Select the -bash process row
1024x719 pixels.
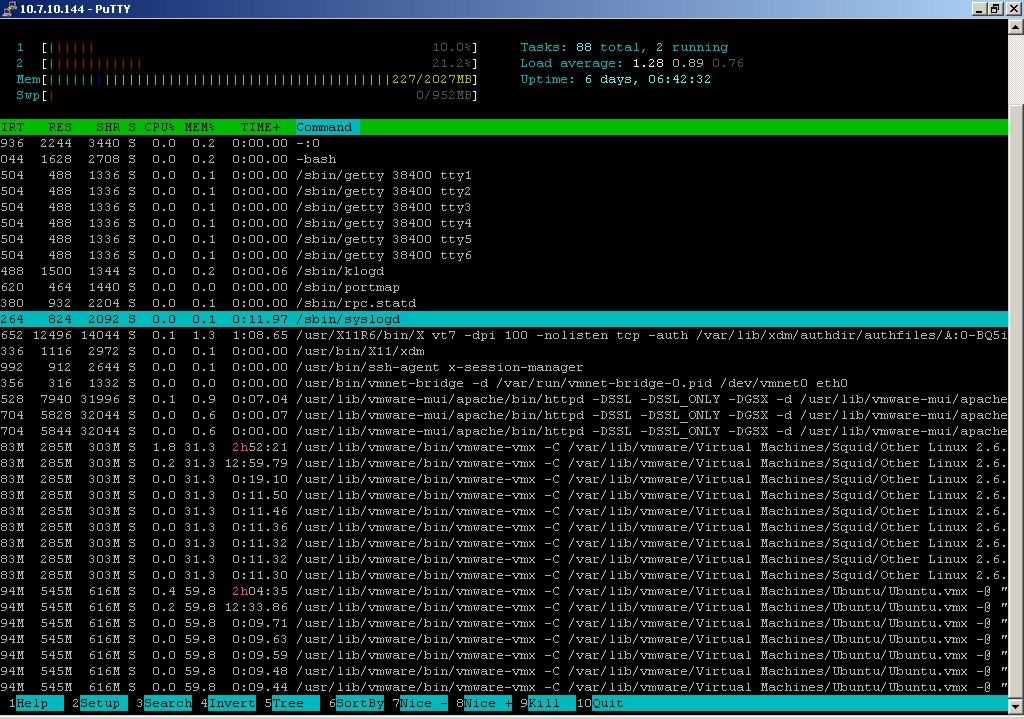point(504,159)
